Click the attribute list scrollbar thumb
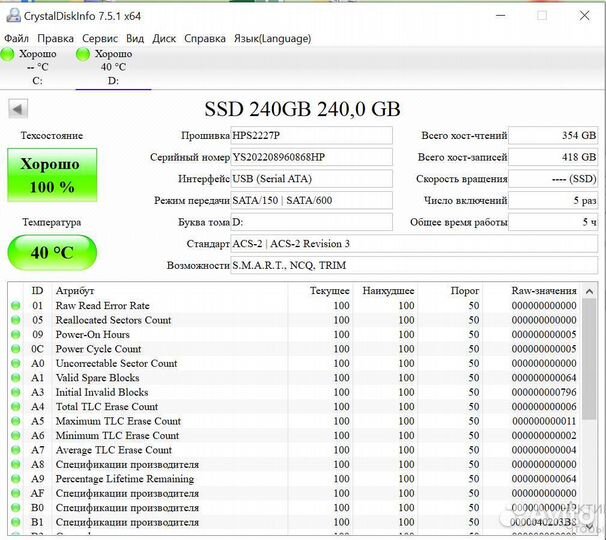The height and width of the screenshot is (540, 606). click(x=589, y=359)
